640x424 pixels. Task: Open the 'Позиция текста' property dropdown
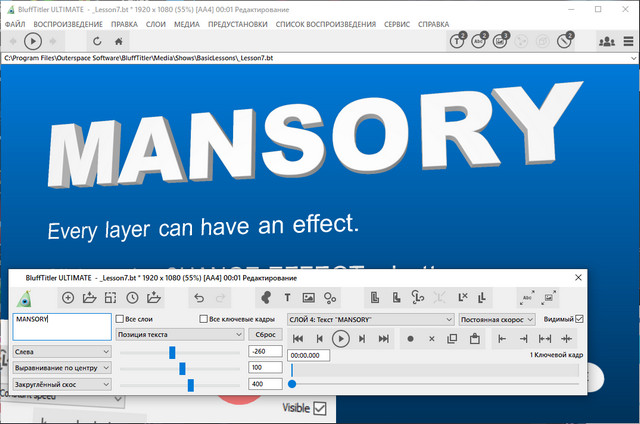tap(180, 335)
